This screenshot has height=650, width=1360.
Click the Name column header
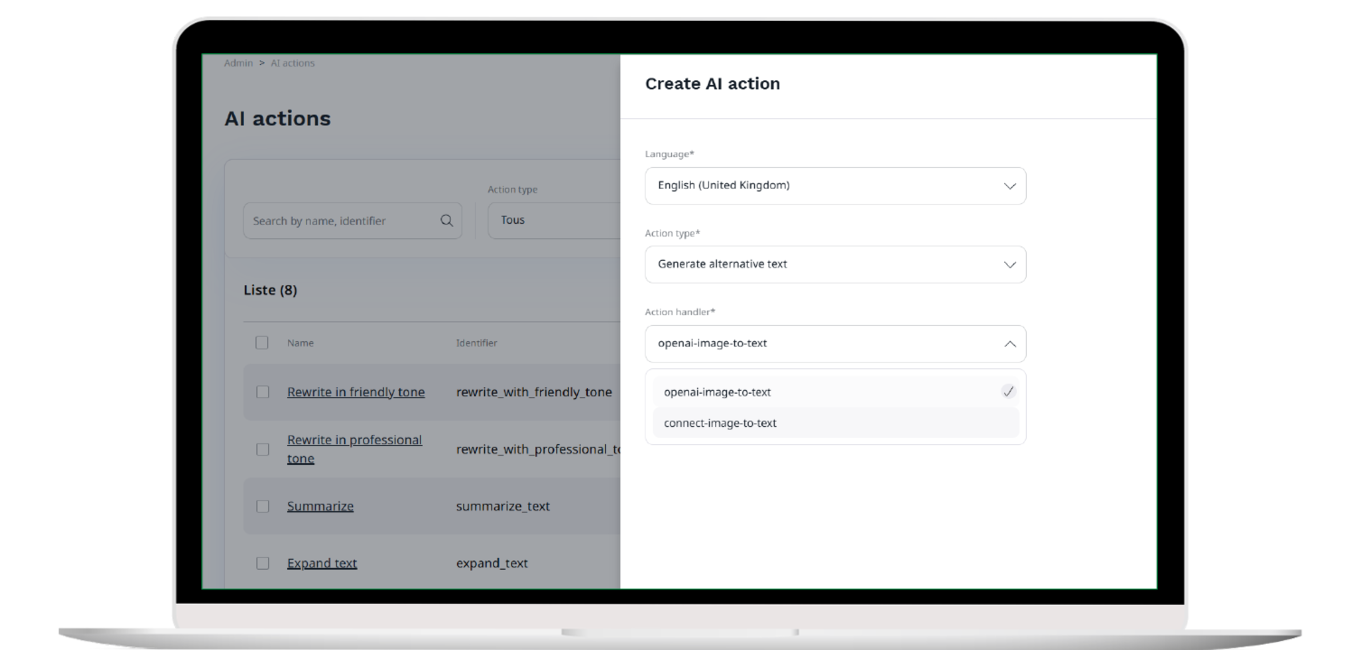coord(300,343)
